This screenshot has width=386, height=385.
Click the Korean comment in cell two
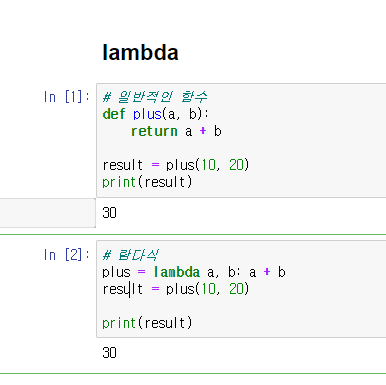click(130, 255)
